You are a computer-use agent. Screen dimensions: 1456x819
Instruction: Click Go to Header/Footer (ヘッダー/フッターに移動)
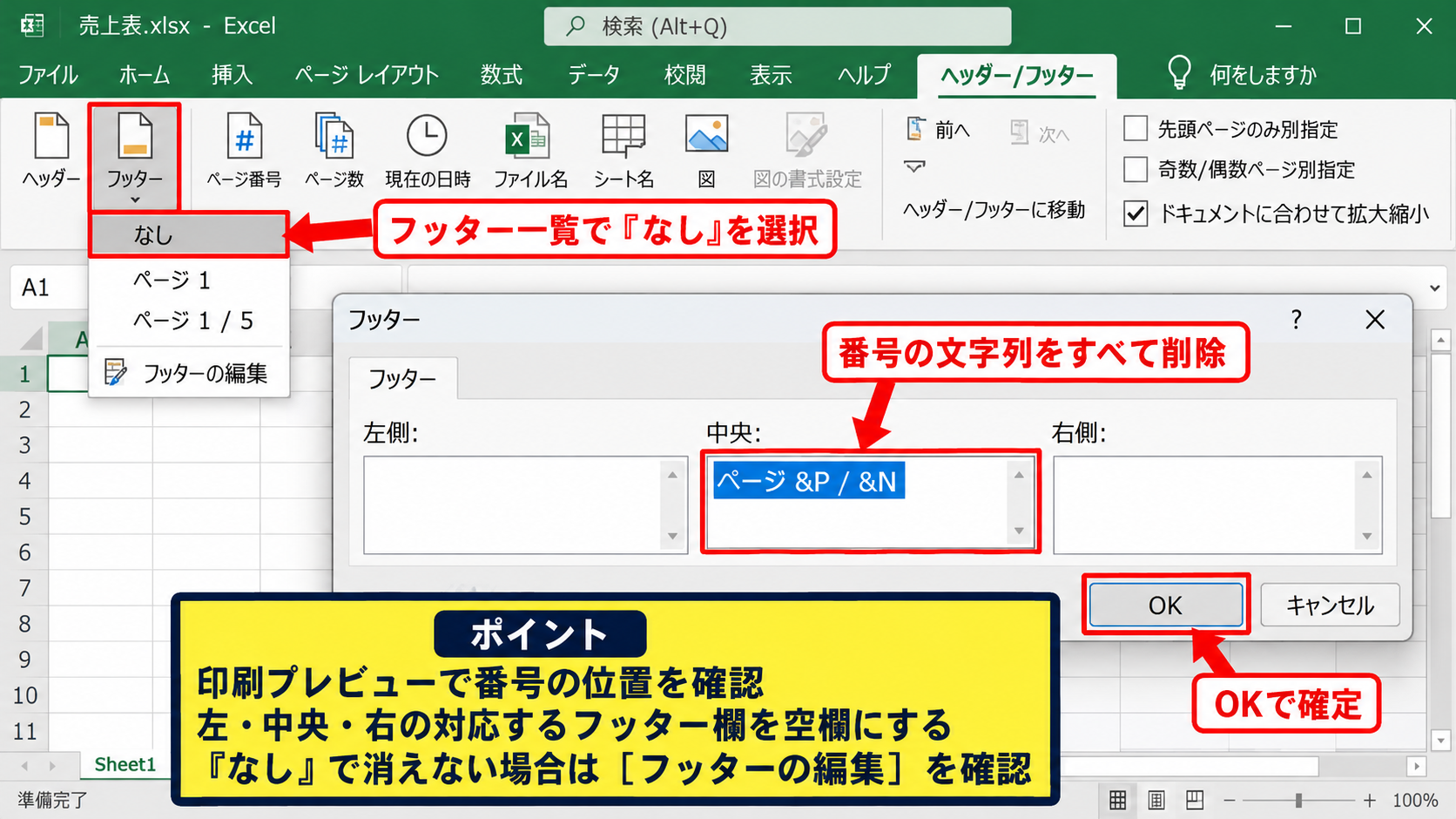coord(994,210)
